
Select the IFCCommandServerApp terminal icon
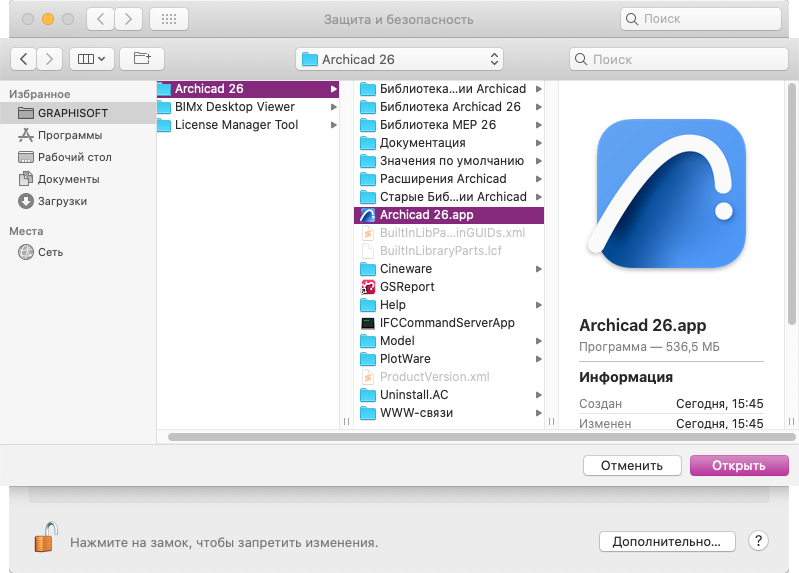tap(367, 323)
